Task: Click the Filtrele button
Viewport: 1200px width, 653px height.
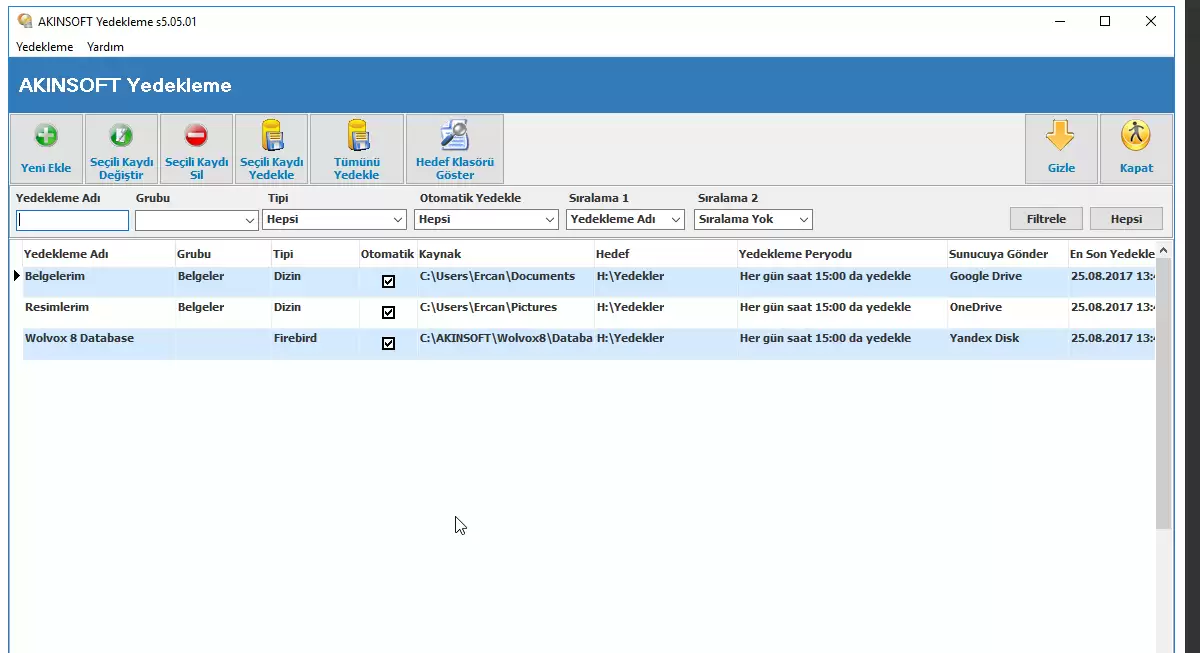Action: (x=1046, y=219)
